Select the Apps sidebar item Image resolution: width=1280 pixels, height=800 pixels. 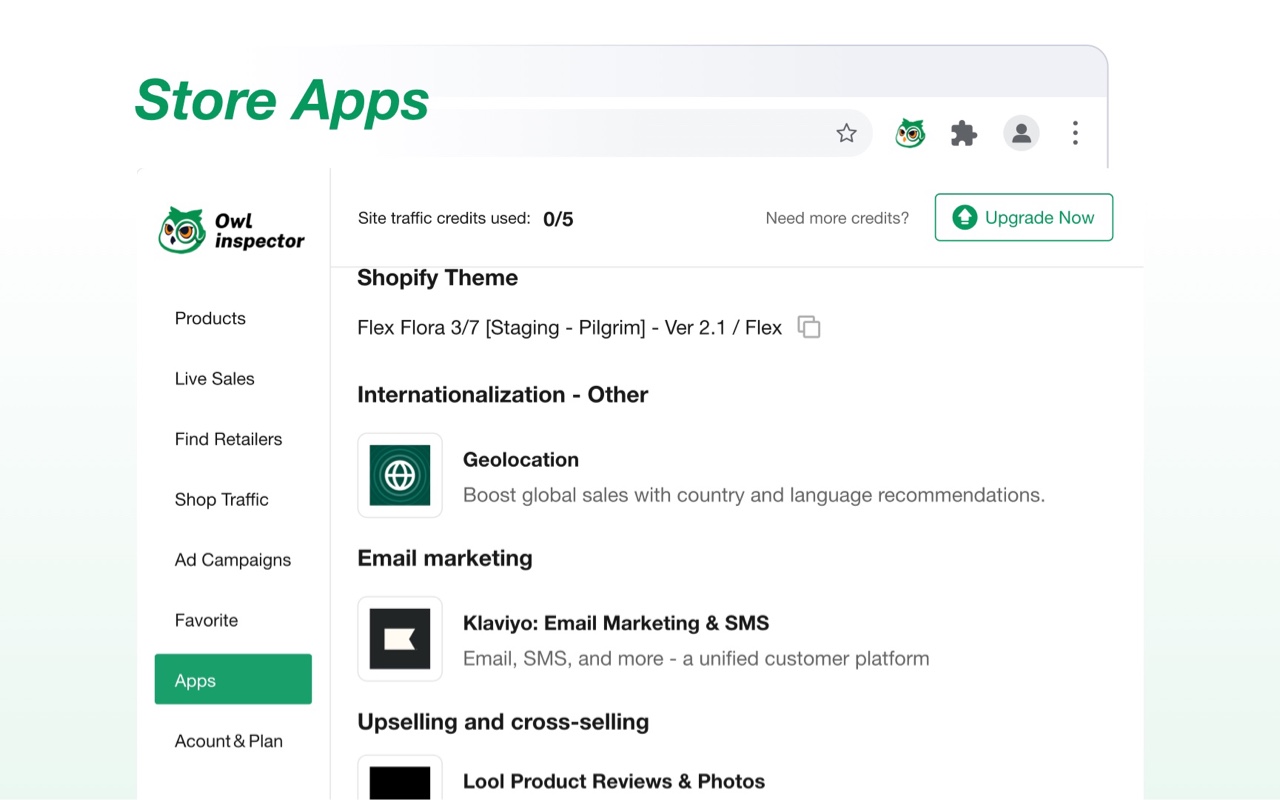(233, 679)
